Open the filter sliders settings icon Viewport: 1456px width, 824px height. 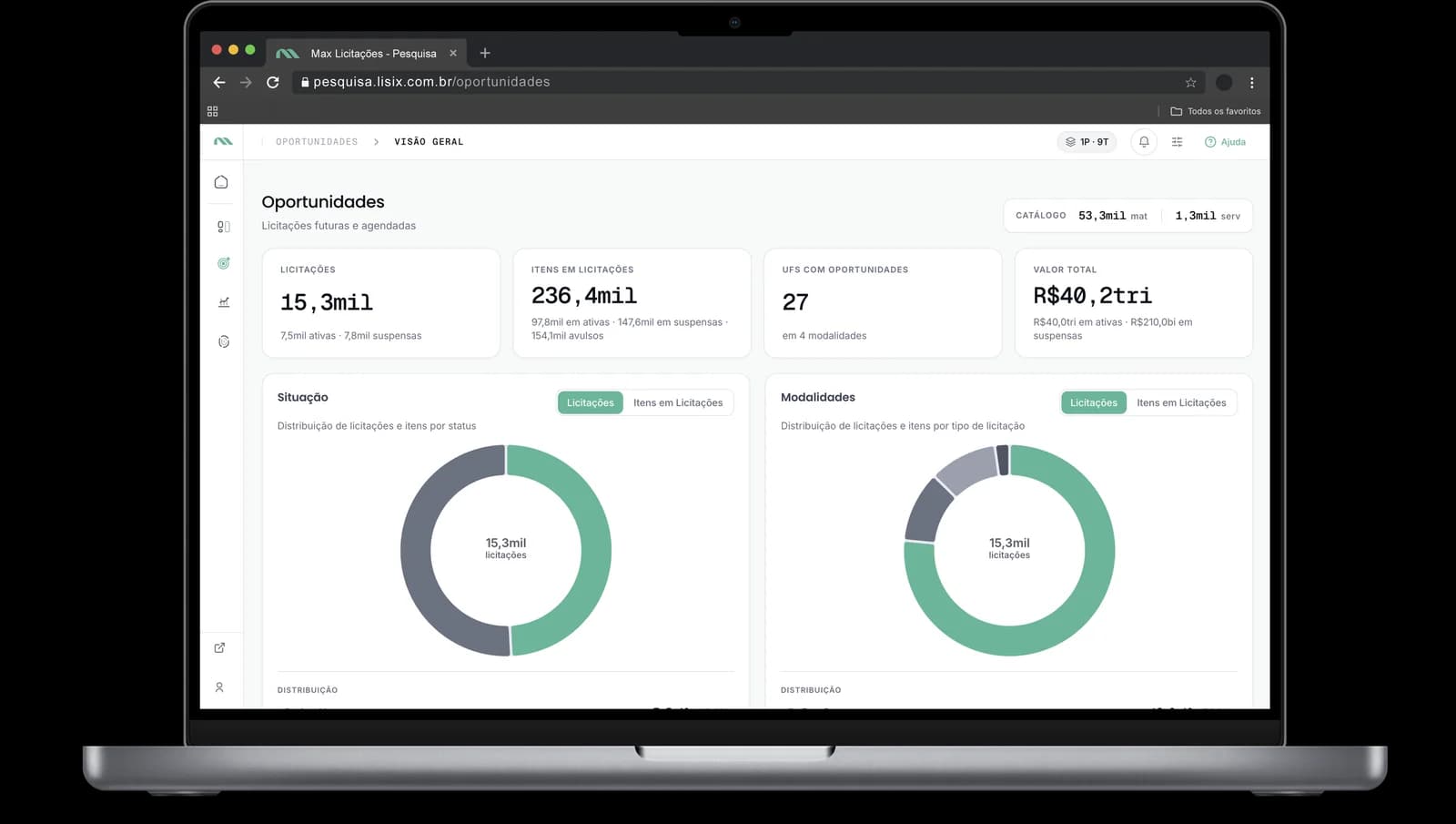pyautogui.click(x=1177, y=142)
